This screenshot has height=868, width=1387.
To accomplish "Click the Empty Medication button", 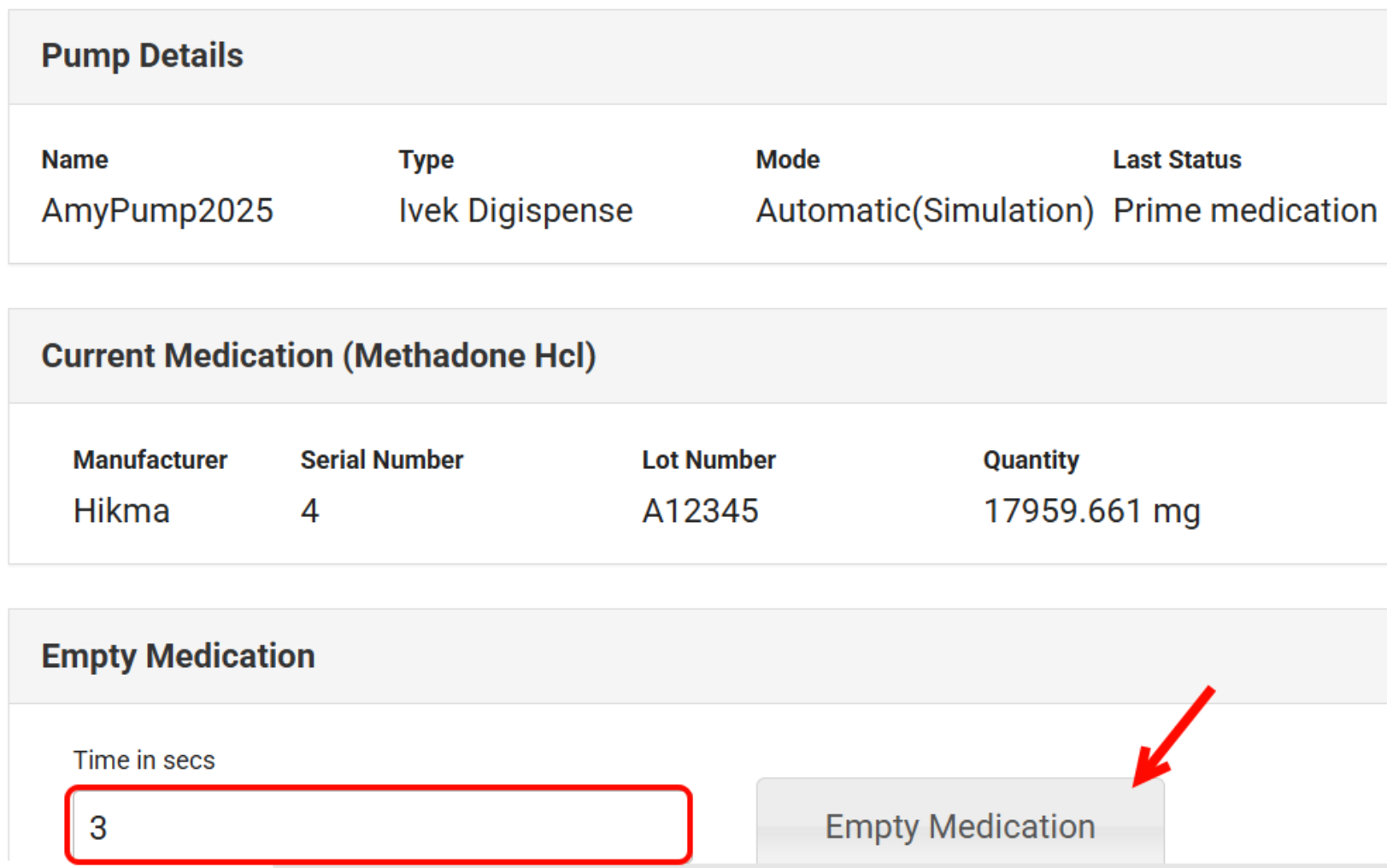I will (x=960, y=825).
